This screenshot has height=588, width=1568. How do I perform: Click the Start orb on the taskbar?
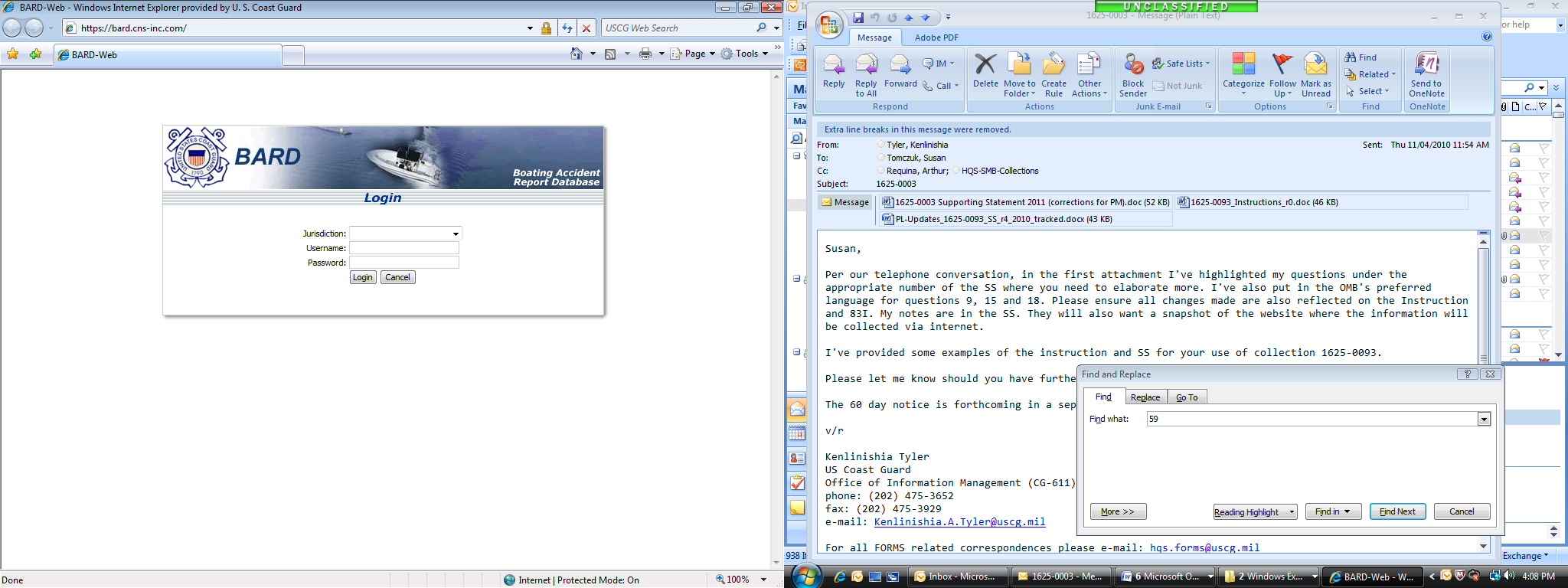(806, 576)
